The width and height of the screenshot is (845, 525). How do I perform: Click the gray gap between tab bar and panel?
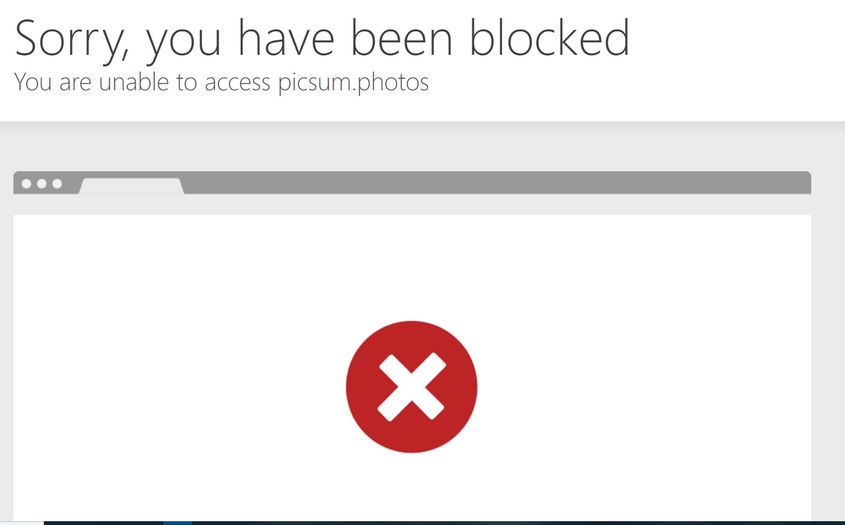pyautogui.click(x=412, y=204)
